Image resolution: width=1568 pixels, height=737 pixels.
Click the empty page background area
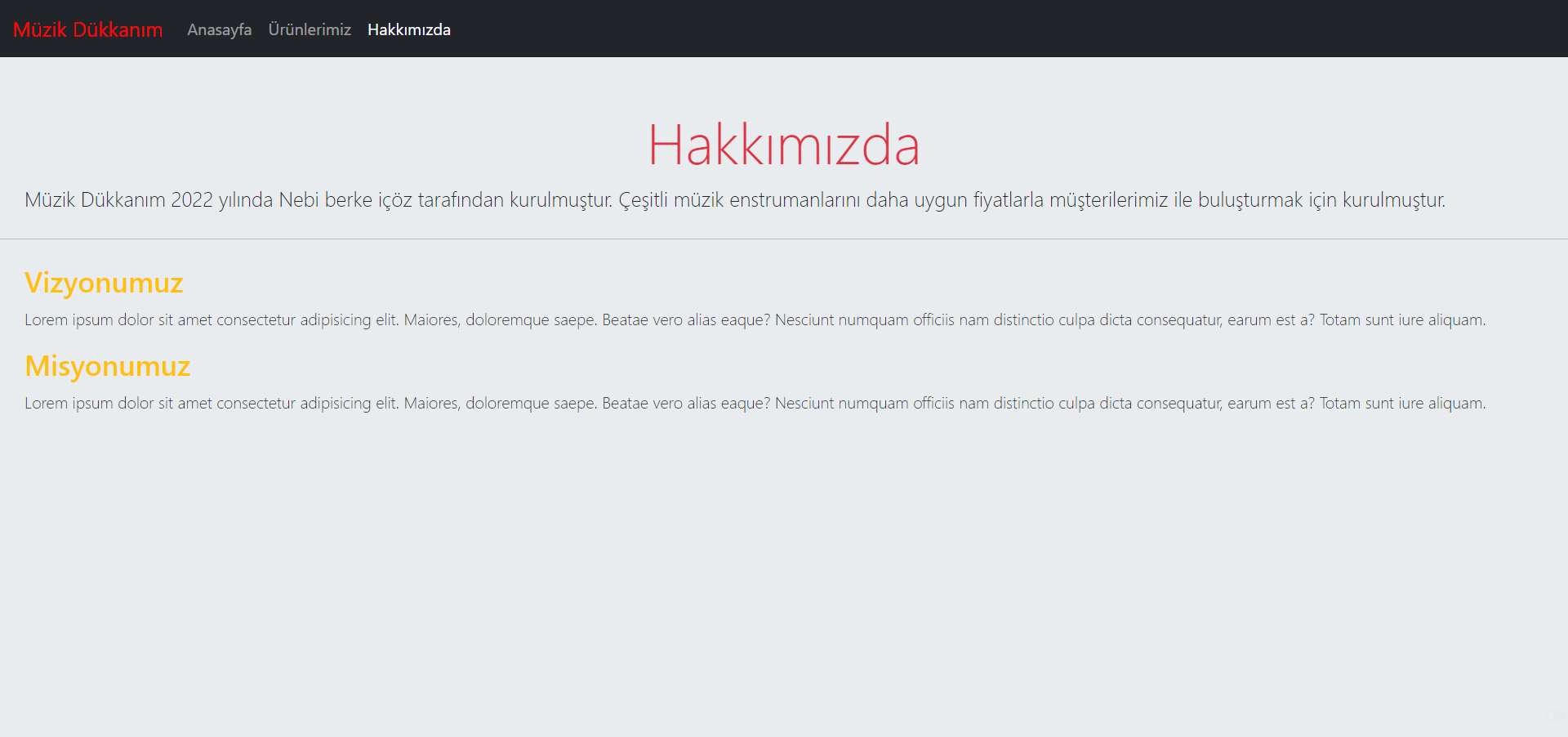(x=784, y=572)
